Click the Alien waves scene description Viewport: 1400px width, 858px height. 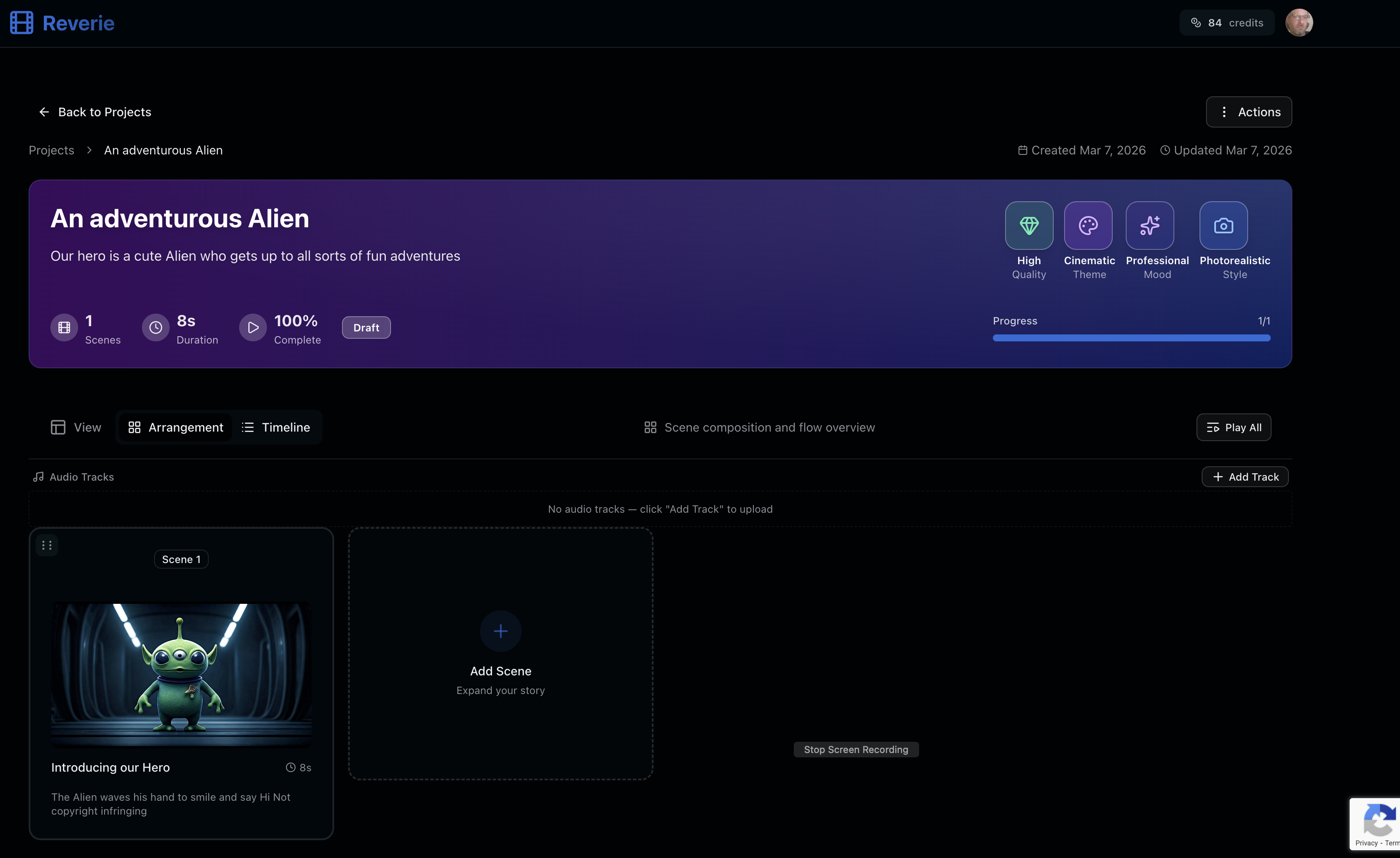(x=171, y=803)
